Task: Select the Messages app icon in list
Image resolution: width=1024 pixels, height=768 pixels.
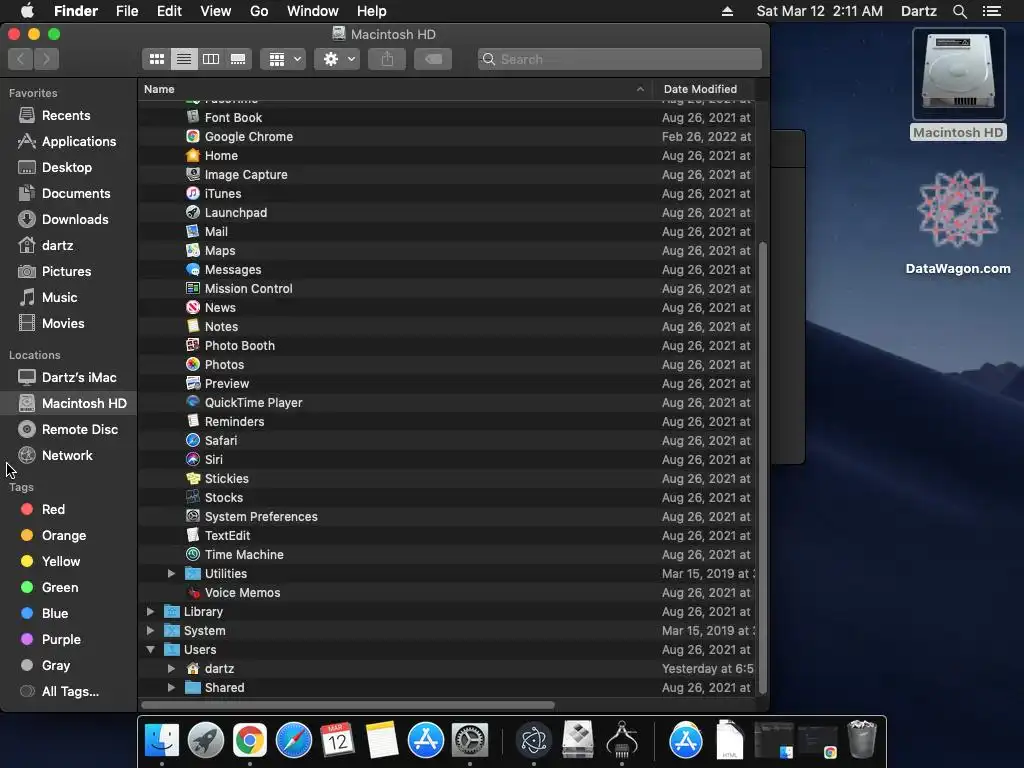Action: click(193, 269)
